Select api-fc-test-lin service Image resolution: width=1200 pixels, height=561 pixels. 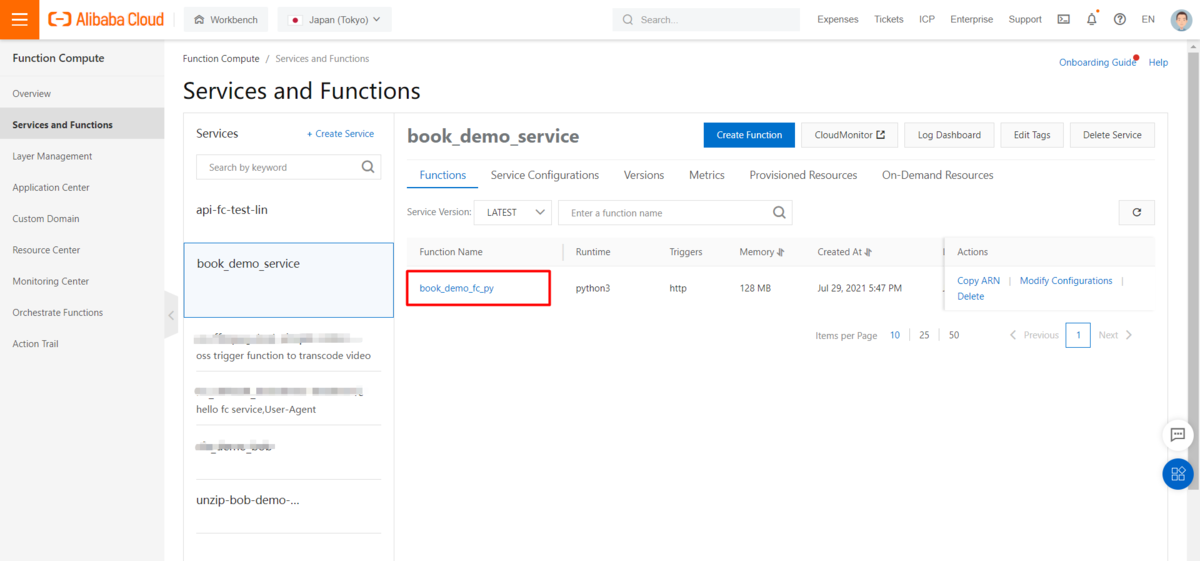(x=289, y=210)
